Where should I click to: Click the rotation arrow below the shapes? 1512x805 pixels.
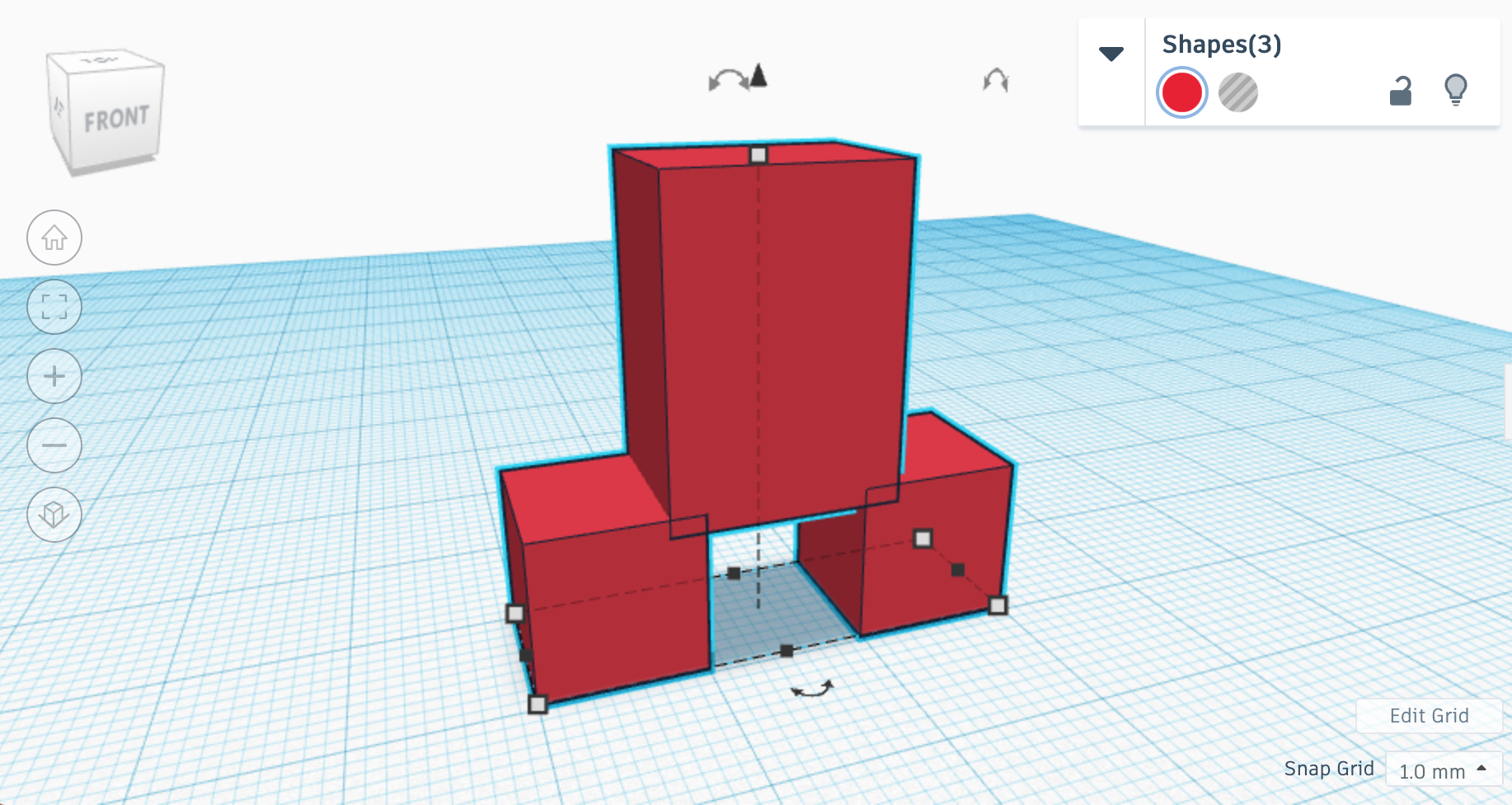(812, 689)
